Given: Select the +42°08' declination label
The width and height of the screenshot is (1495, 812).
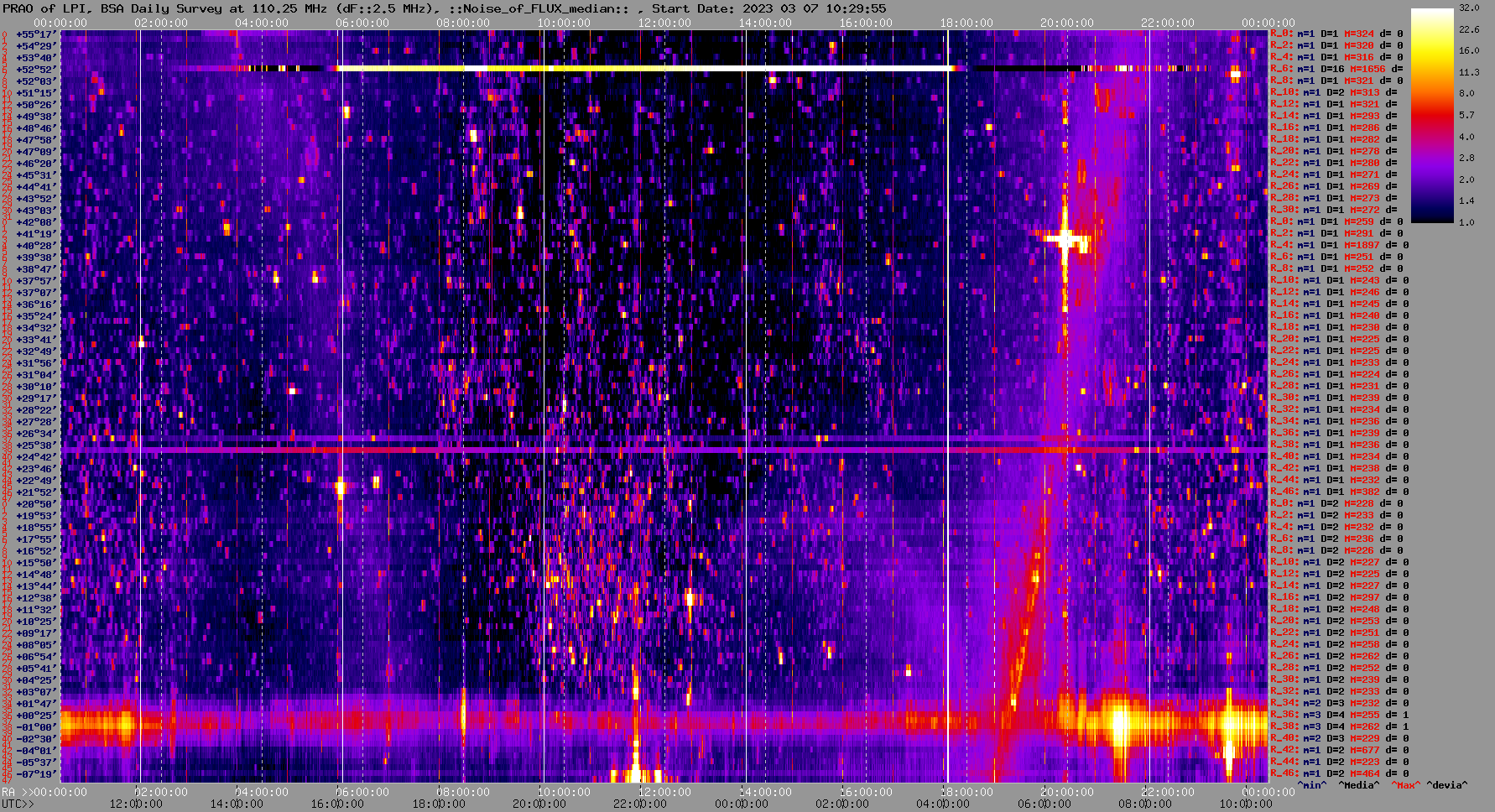Looking at the screenshot, I should click(36, 222).
